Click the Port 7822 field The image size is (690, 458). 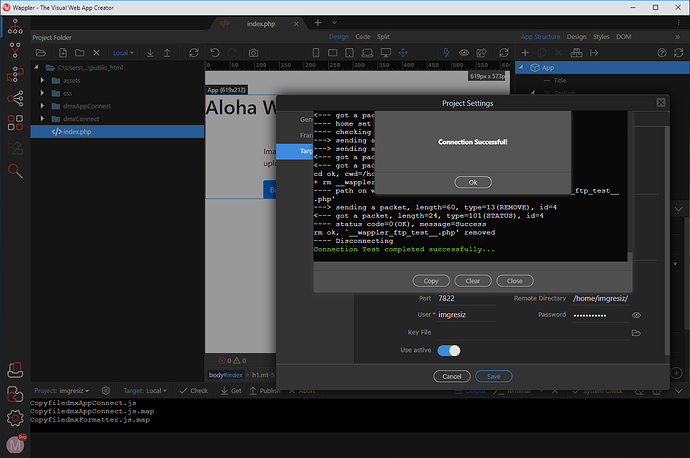pyautogui.click(x=466, y=298)
